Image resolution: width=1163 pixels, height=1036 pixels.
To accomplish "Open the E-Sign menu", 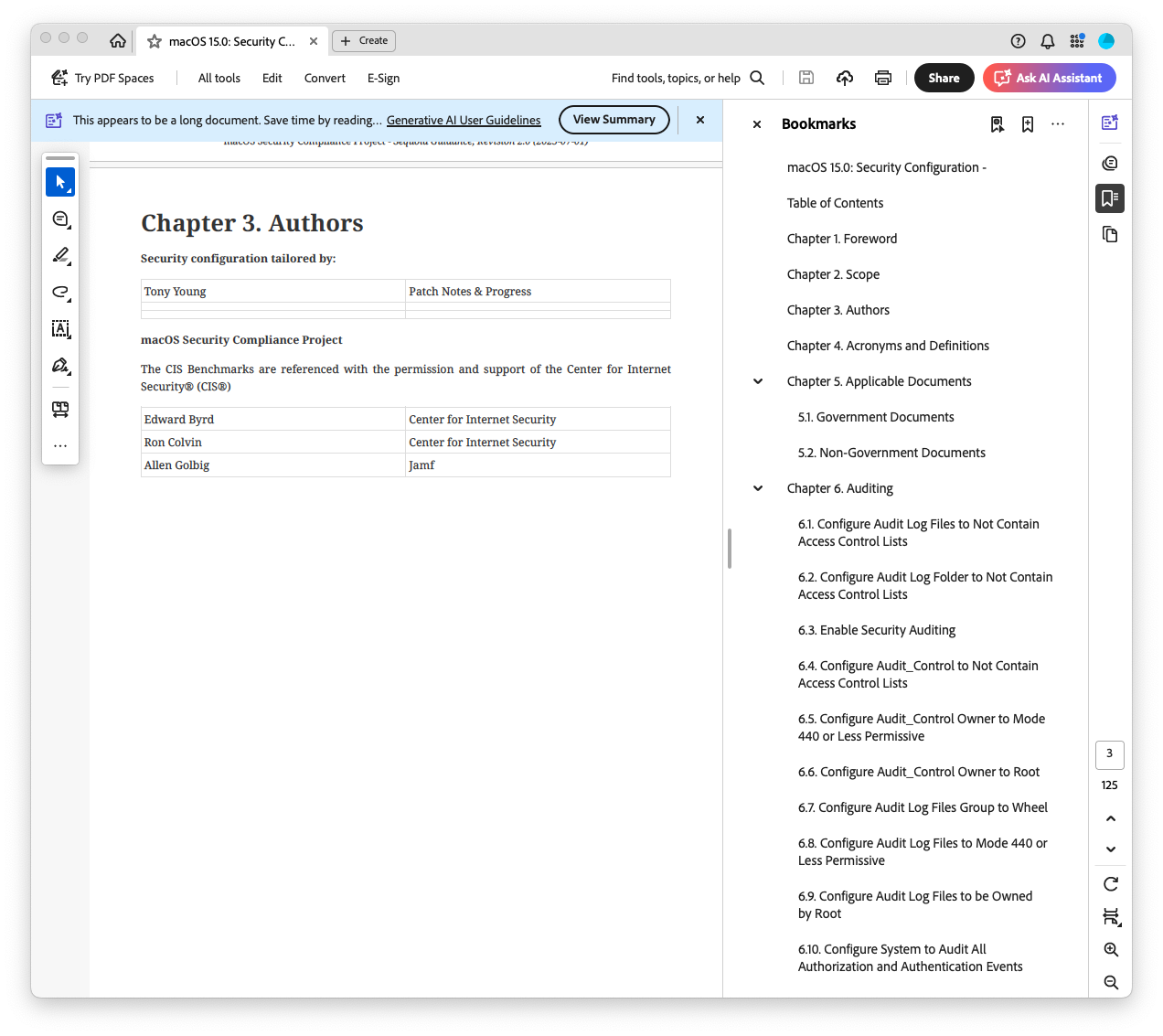I will 383,78.
